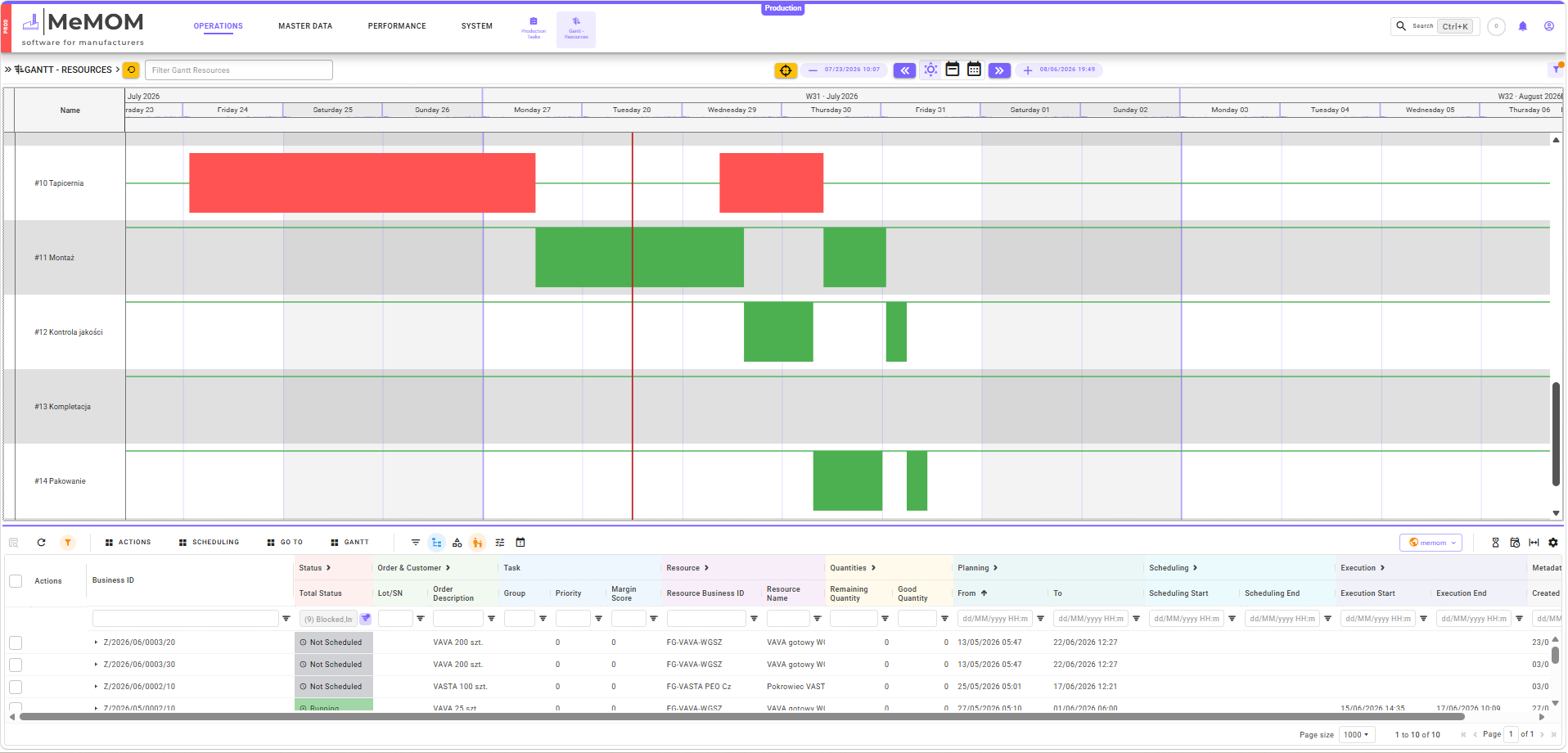This screenshot has width=1568, height=753.
Task: Tick the select-all checkbox in grid header
Action: [16, 581]
